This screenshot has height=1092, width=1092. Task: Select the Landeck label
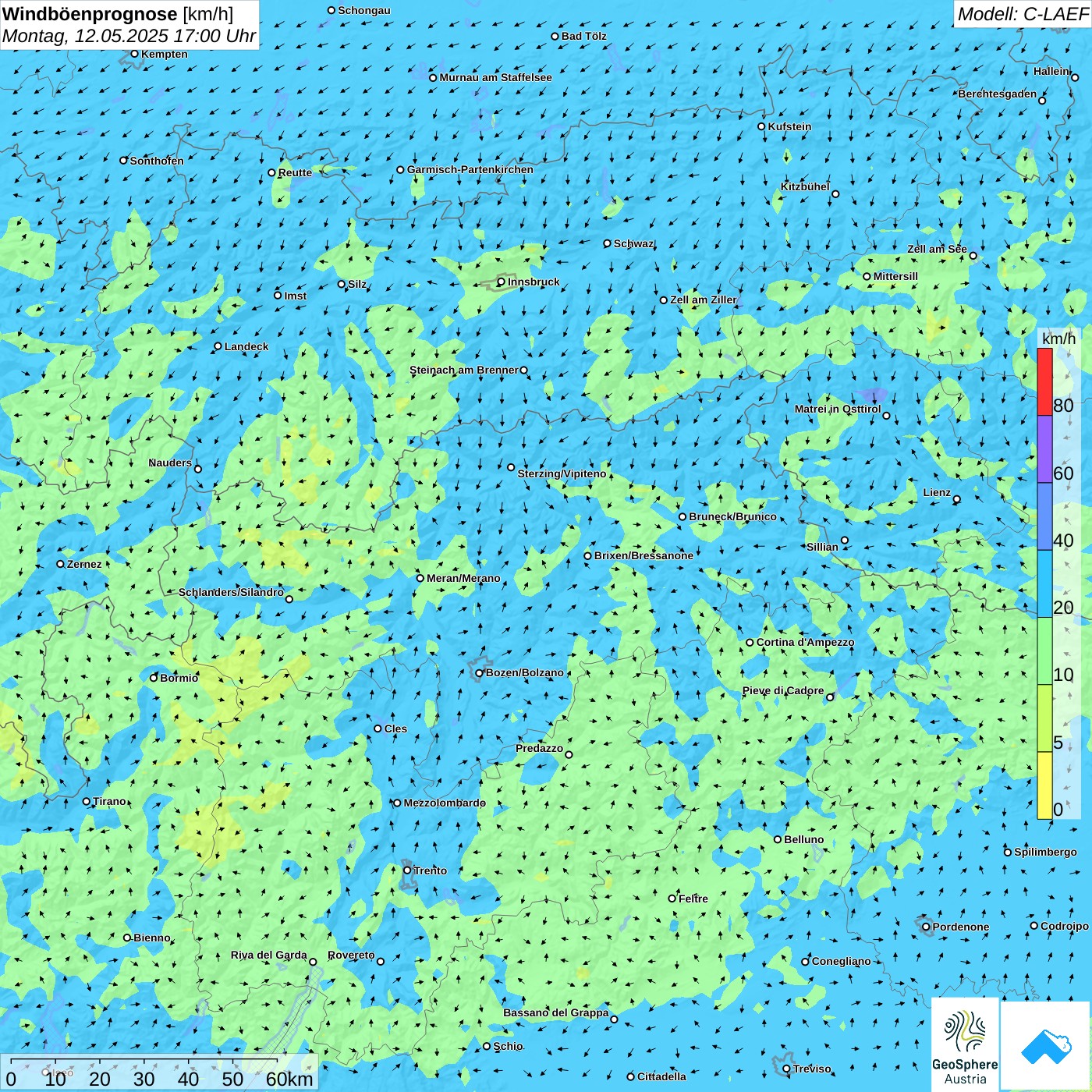(x=246, y=346)
